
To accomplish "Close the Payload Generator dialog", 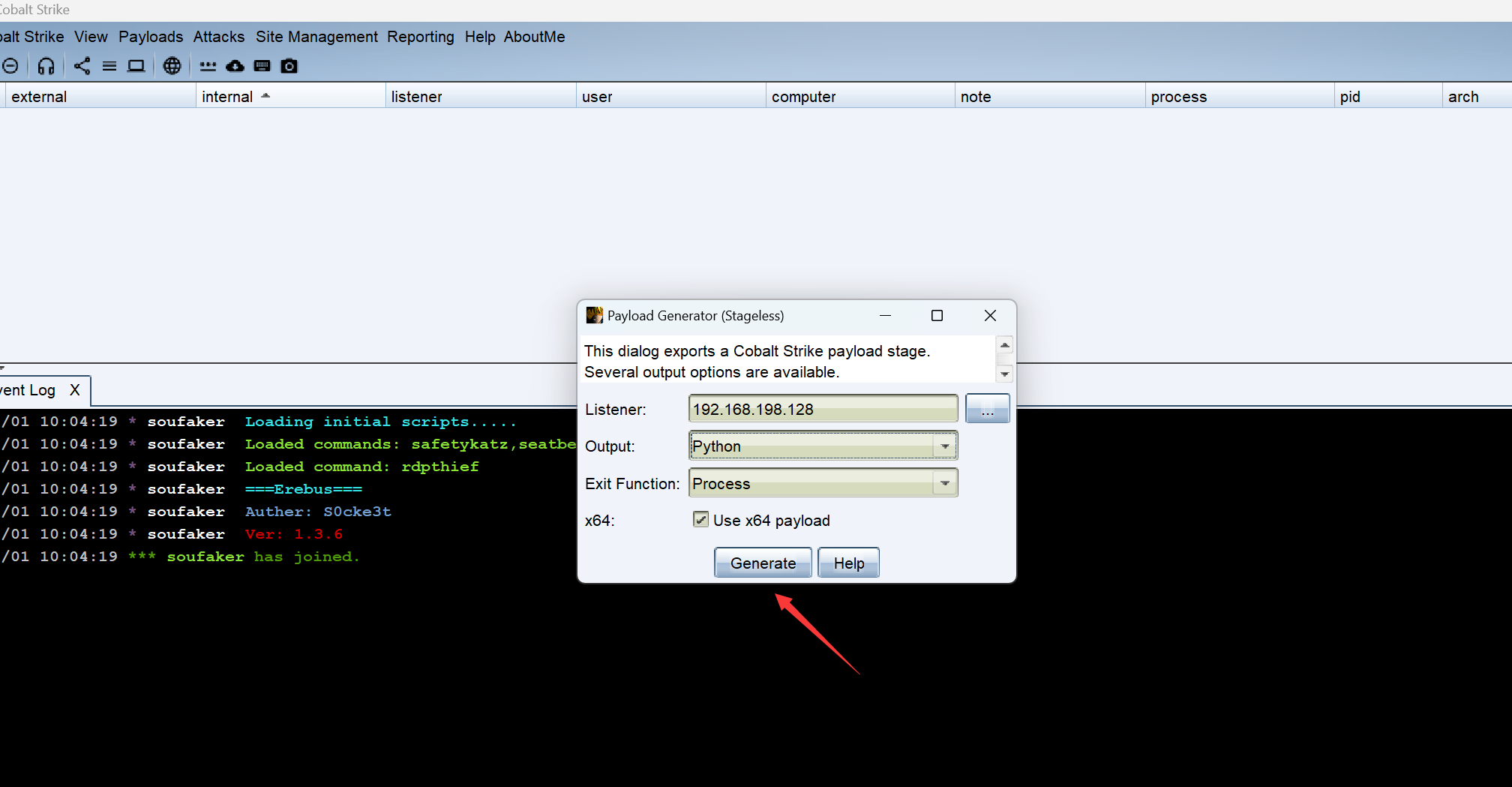I will [x=990, y=315].
